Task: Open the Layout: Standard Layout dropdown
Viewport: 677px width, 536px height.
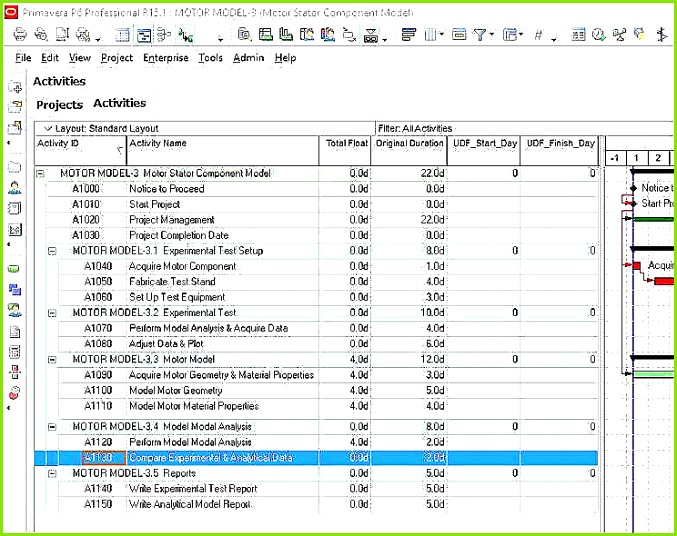Action: [48, 128]
